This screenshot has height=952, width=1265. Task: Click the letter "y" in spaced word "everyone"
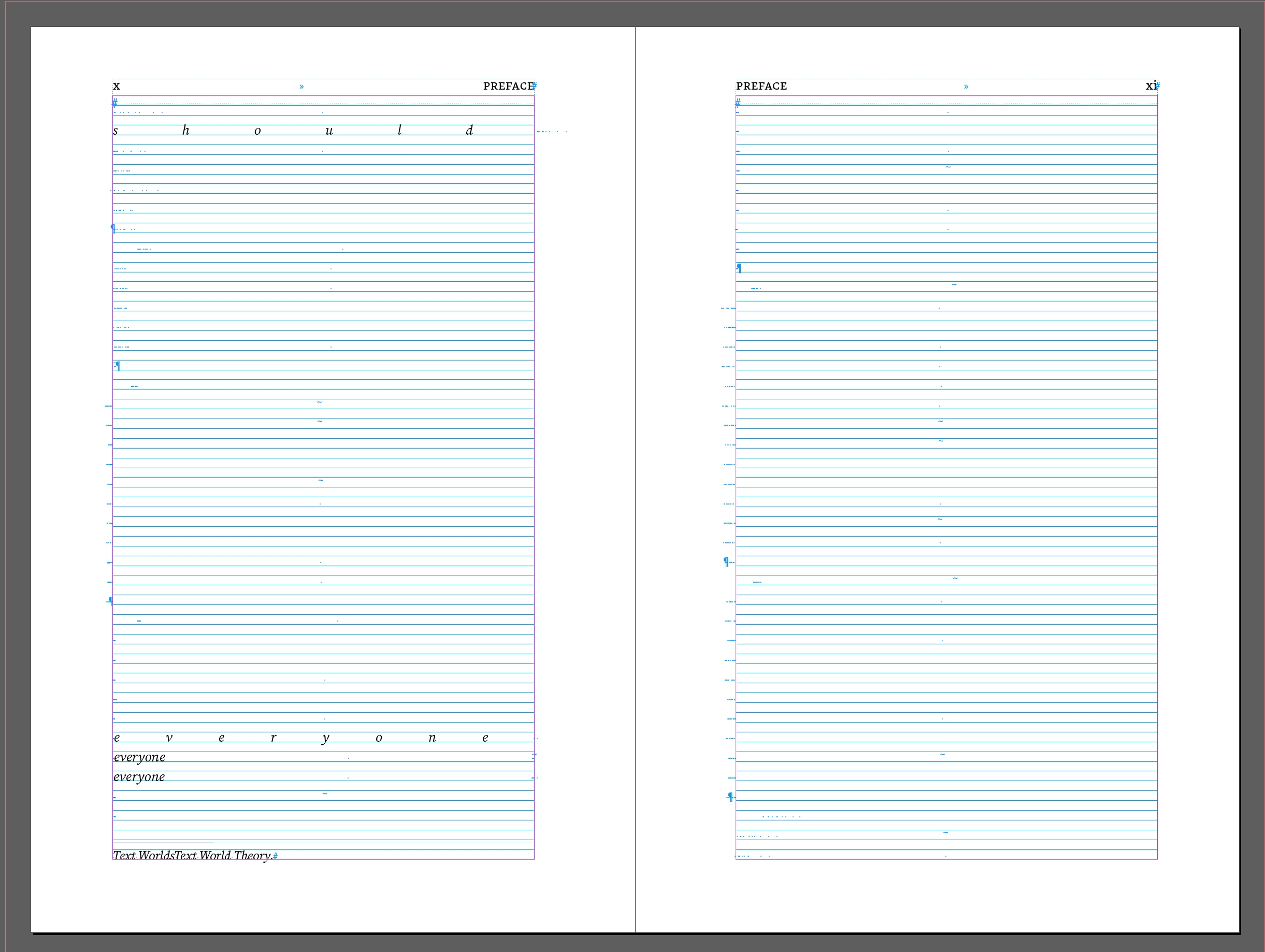(325, 738)
